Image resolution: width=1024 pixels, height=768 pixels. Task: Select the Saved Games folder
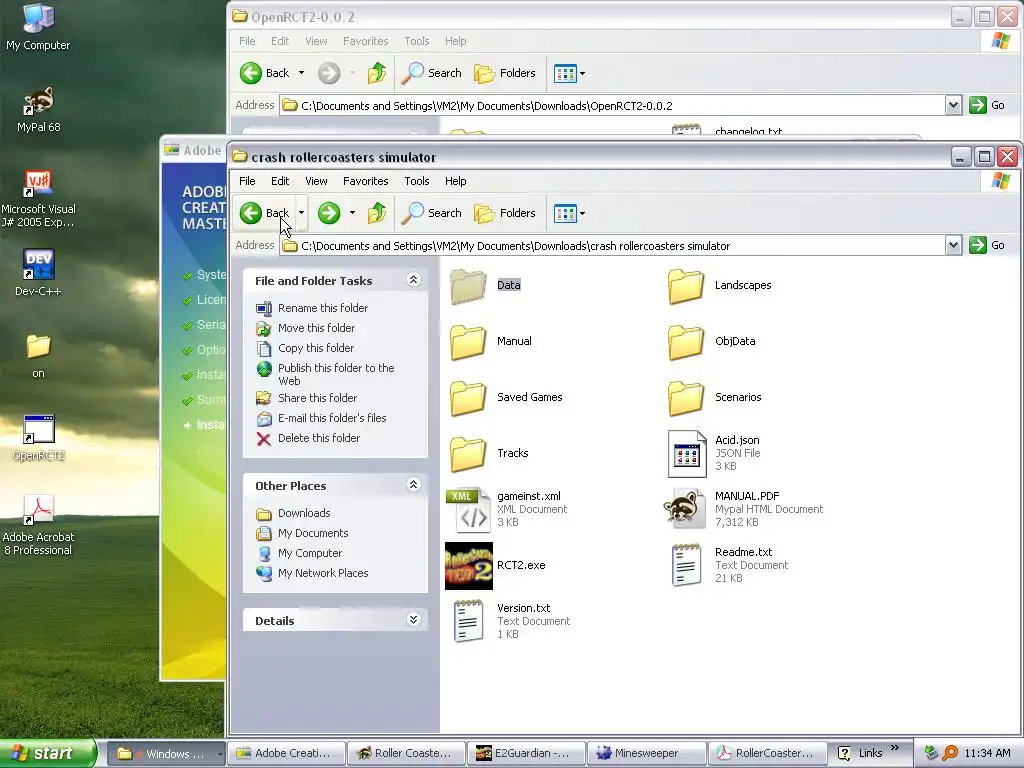pyautogui.click(x=506, y=397)
